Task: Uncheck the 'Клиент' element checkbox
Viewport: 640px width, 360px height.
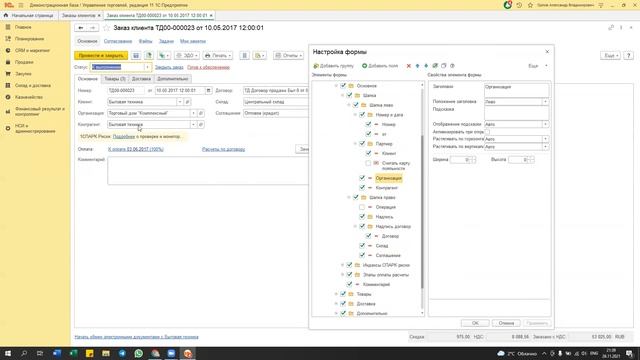Action: coord(369,153)
